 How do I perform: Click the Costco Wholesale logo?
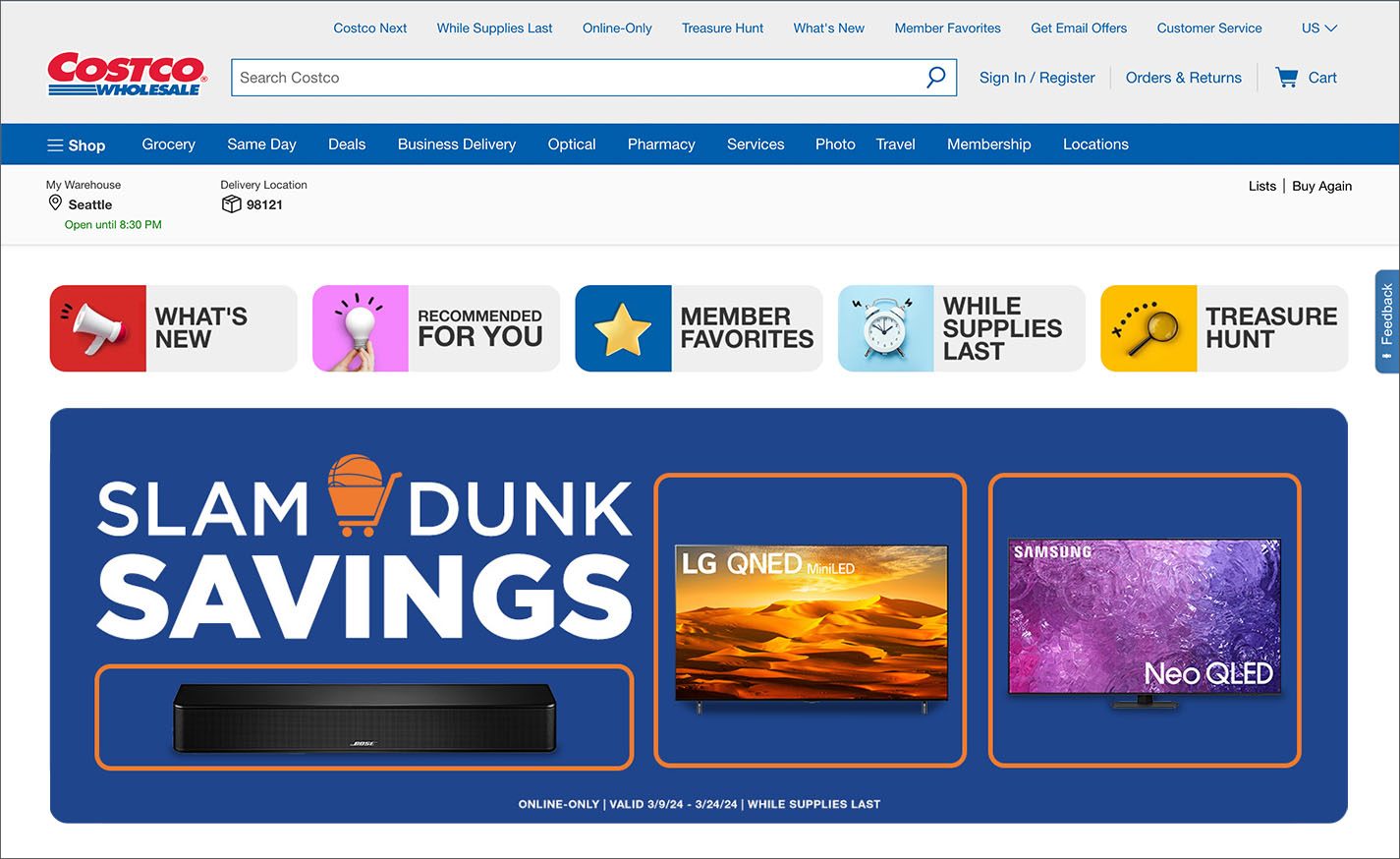coord(127,75)
